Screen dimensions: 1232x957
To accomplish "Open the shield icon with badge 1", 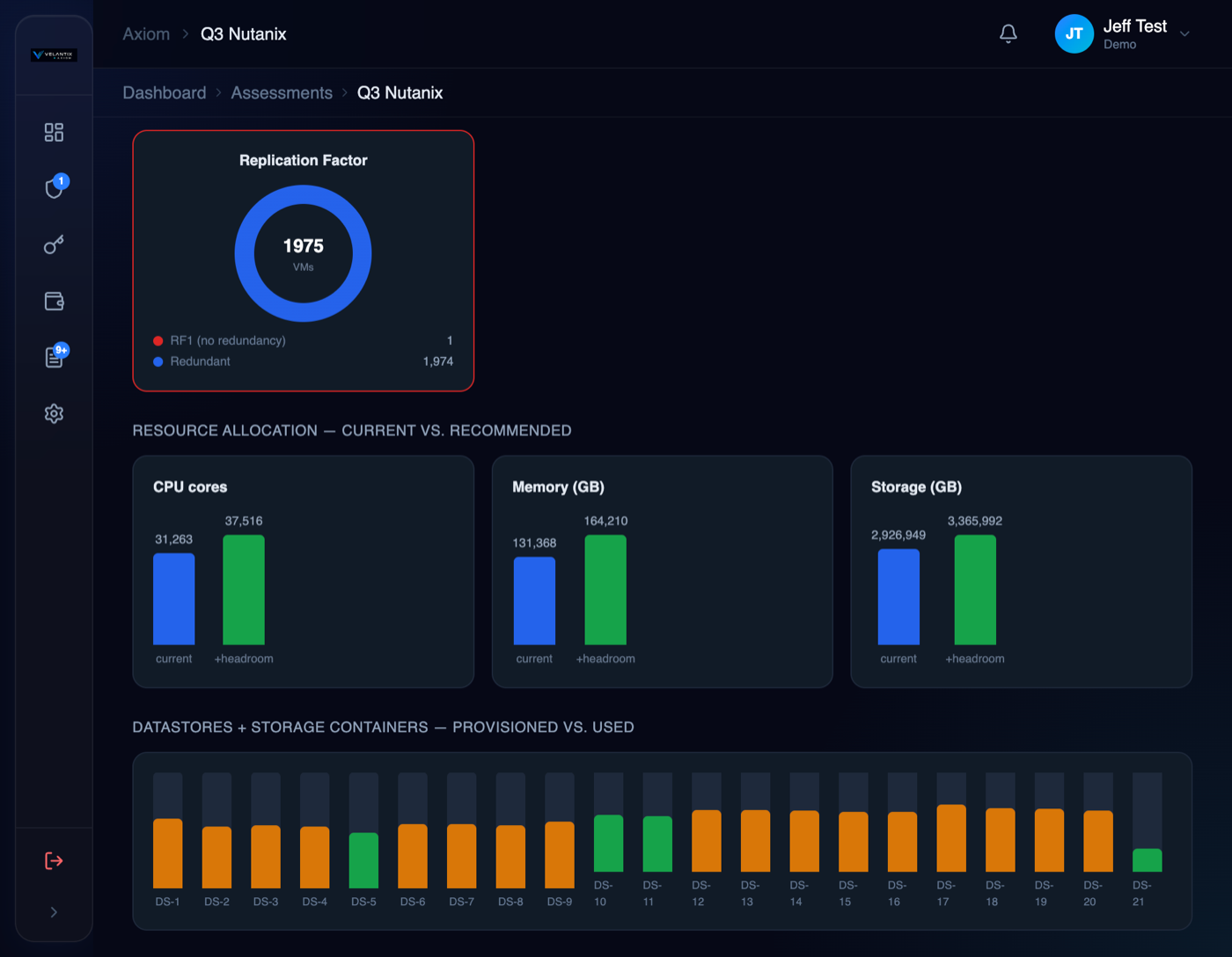I will 55,187.
